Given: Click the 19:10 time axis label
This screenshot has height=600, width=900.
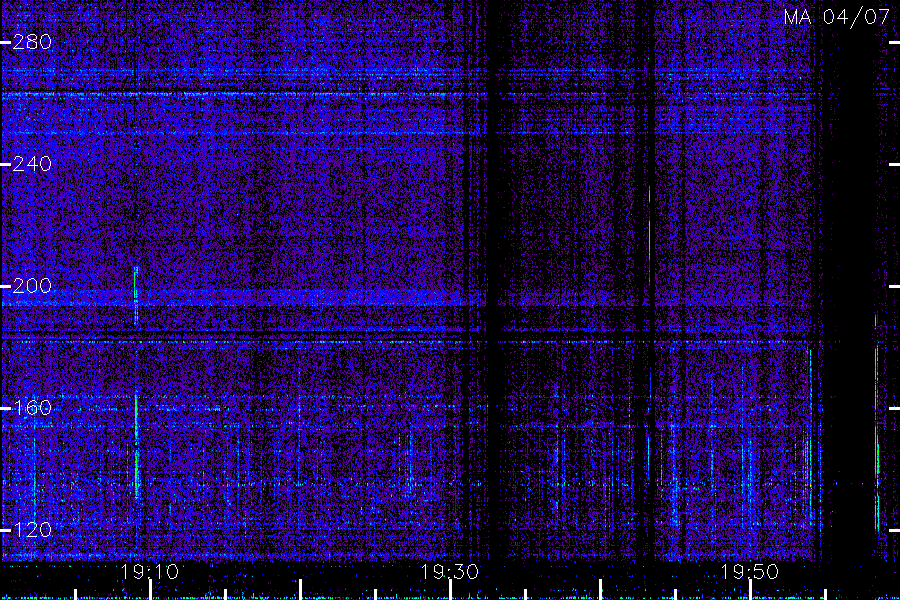Looking at the screenshot, I should 150,572.
